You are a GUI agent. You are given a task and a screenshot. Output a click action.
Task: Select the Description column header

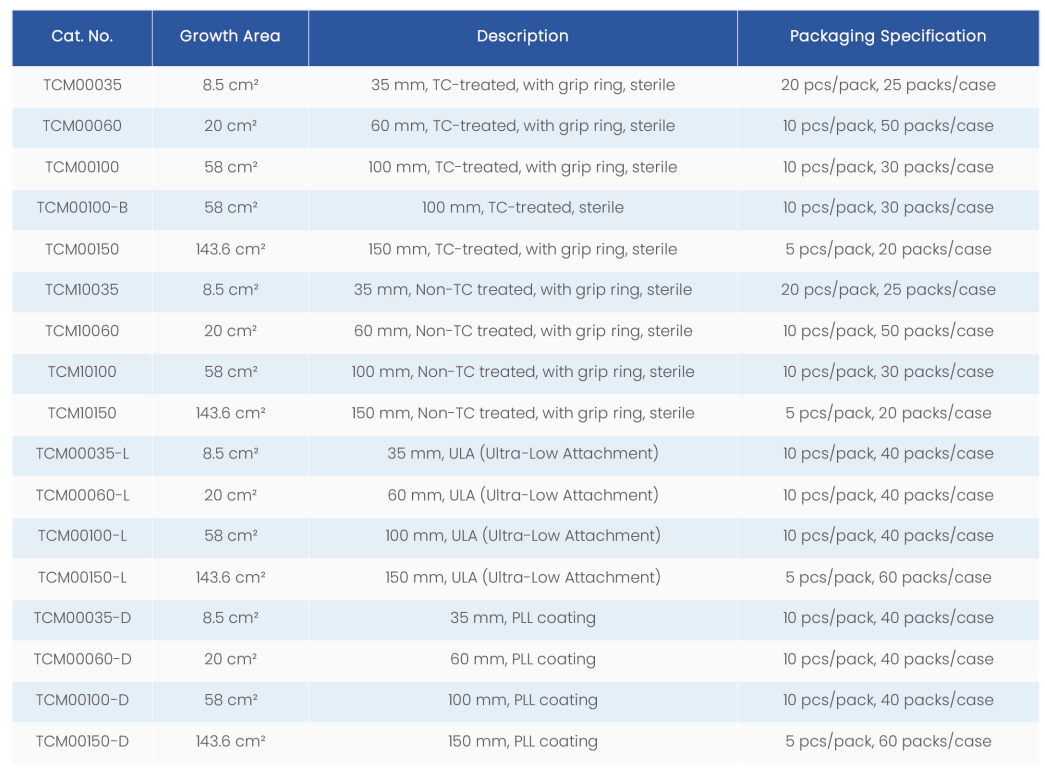(x=522, y=36)
